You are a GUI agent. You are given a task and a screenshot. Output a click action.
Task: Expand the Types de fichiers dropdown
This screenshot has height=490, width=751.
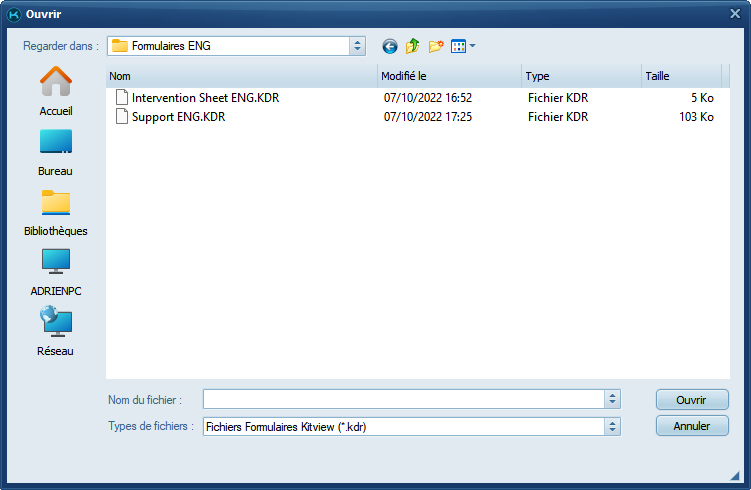pos(612,426)
